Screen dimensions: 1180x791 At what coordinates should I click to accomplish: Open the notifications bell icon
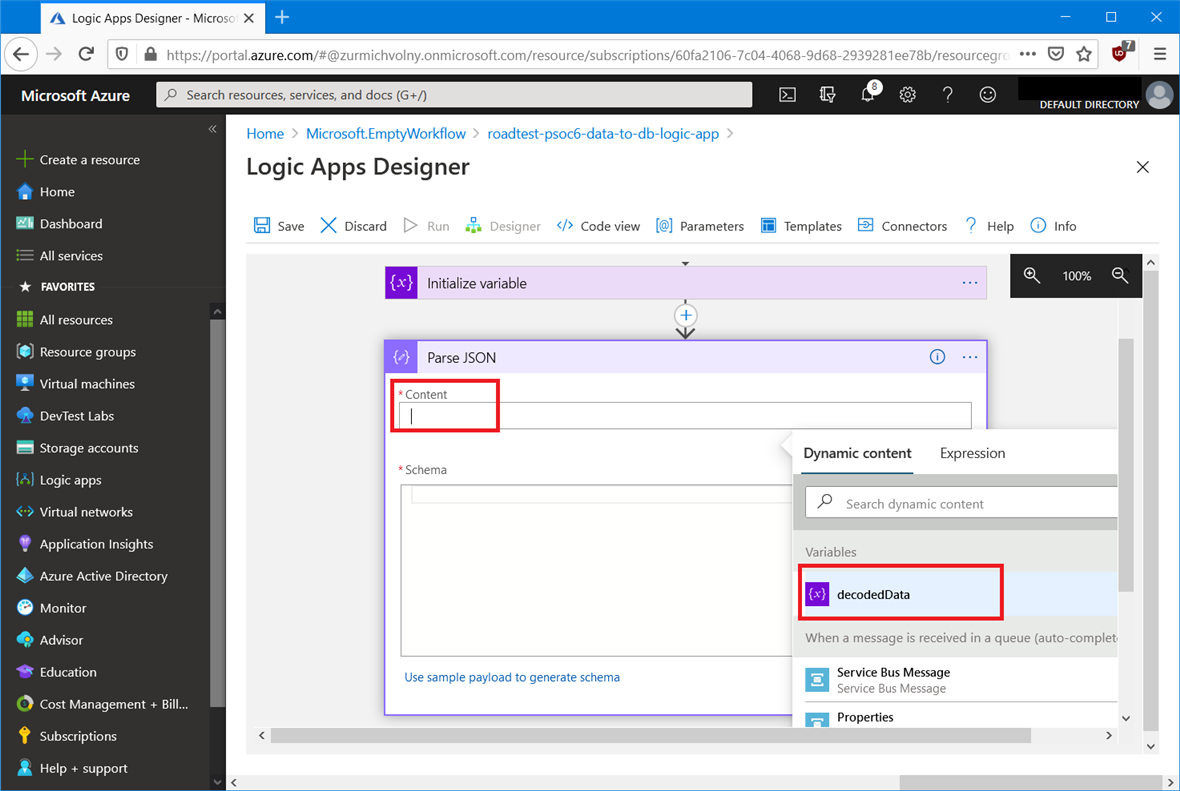click(867, 95)
